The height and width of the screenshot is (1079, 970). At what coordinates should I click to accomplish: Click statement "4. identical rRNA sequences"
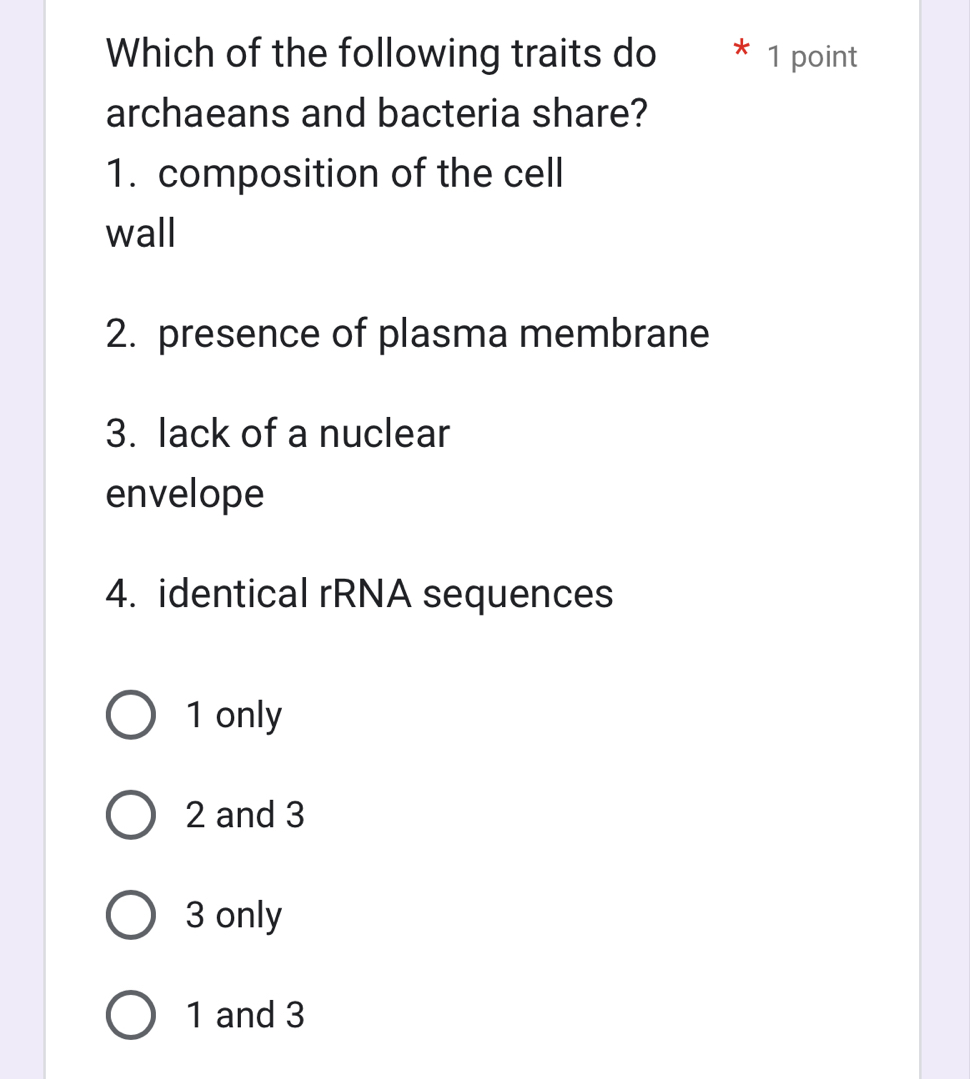359,594
